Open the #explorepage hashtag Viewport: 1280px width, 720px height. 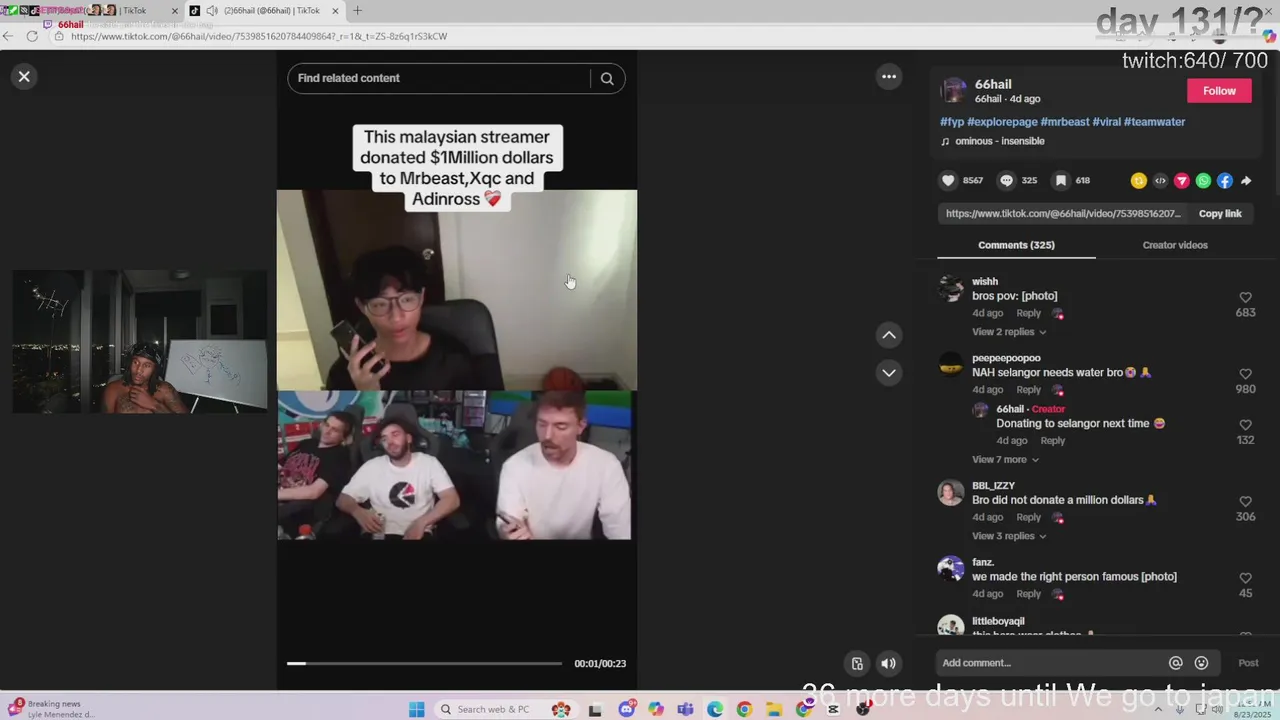(1002, 122)
